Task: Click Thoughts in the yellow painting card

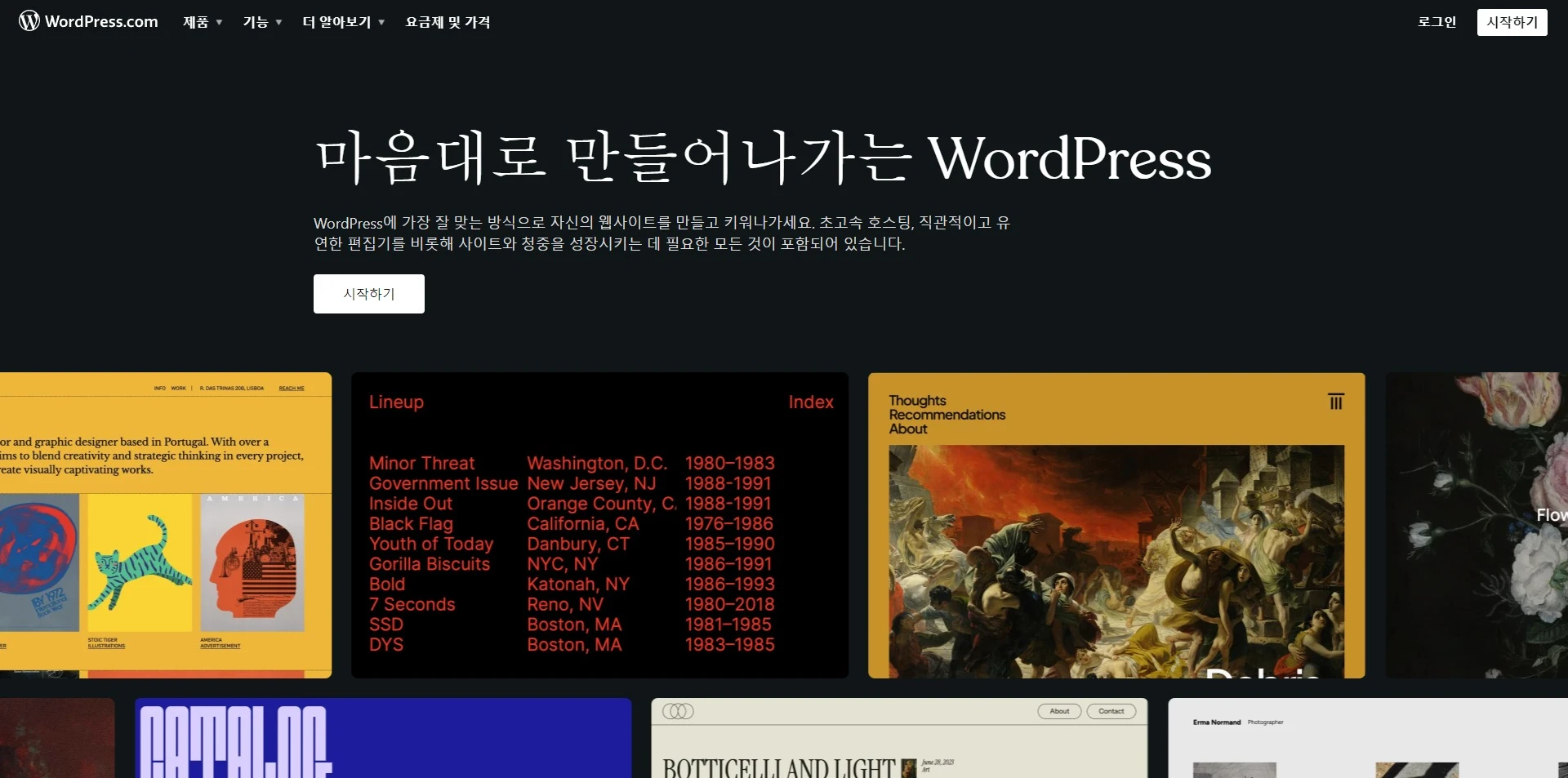Action: coord(917,400)
